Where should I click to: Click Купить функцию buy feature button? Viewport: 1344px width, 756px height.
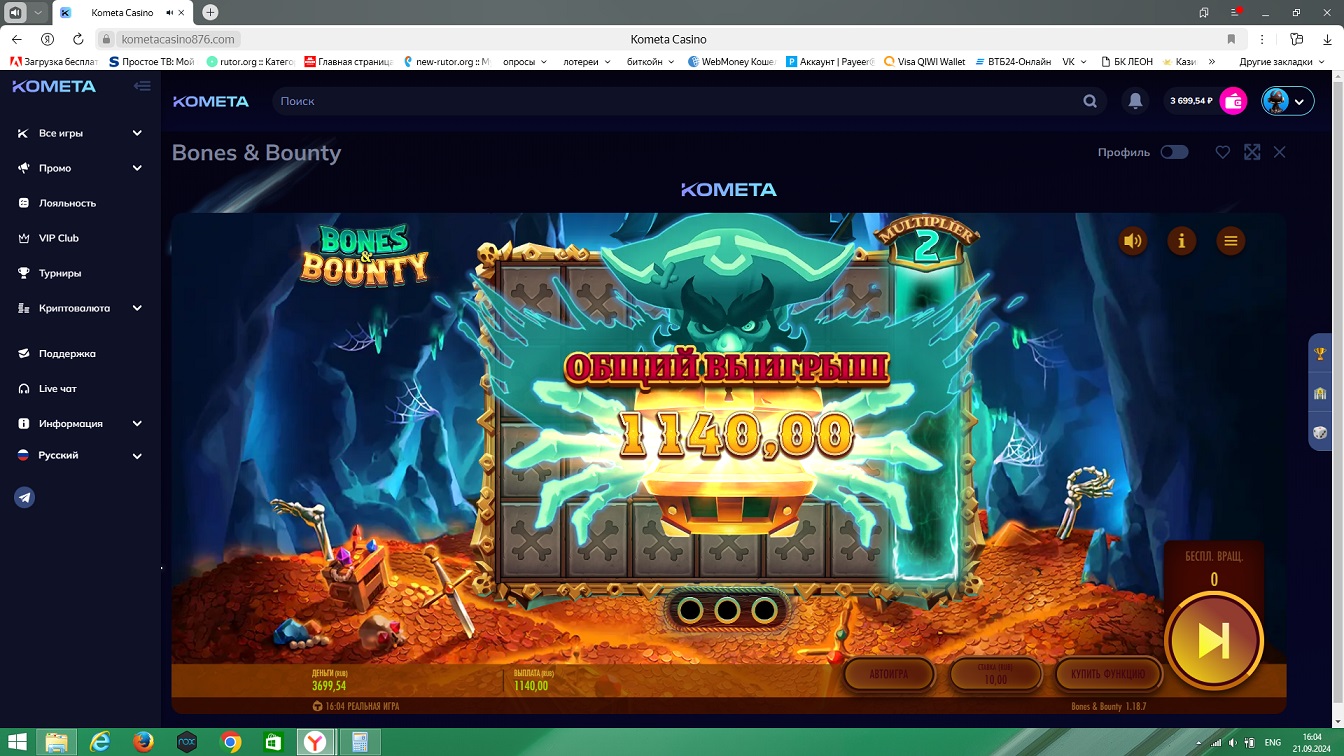pyautogui.click(x=1109, y=674)
